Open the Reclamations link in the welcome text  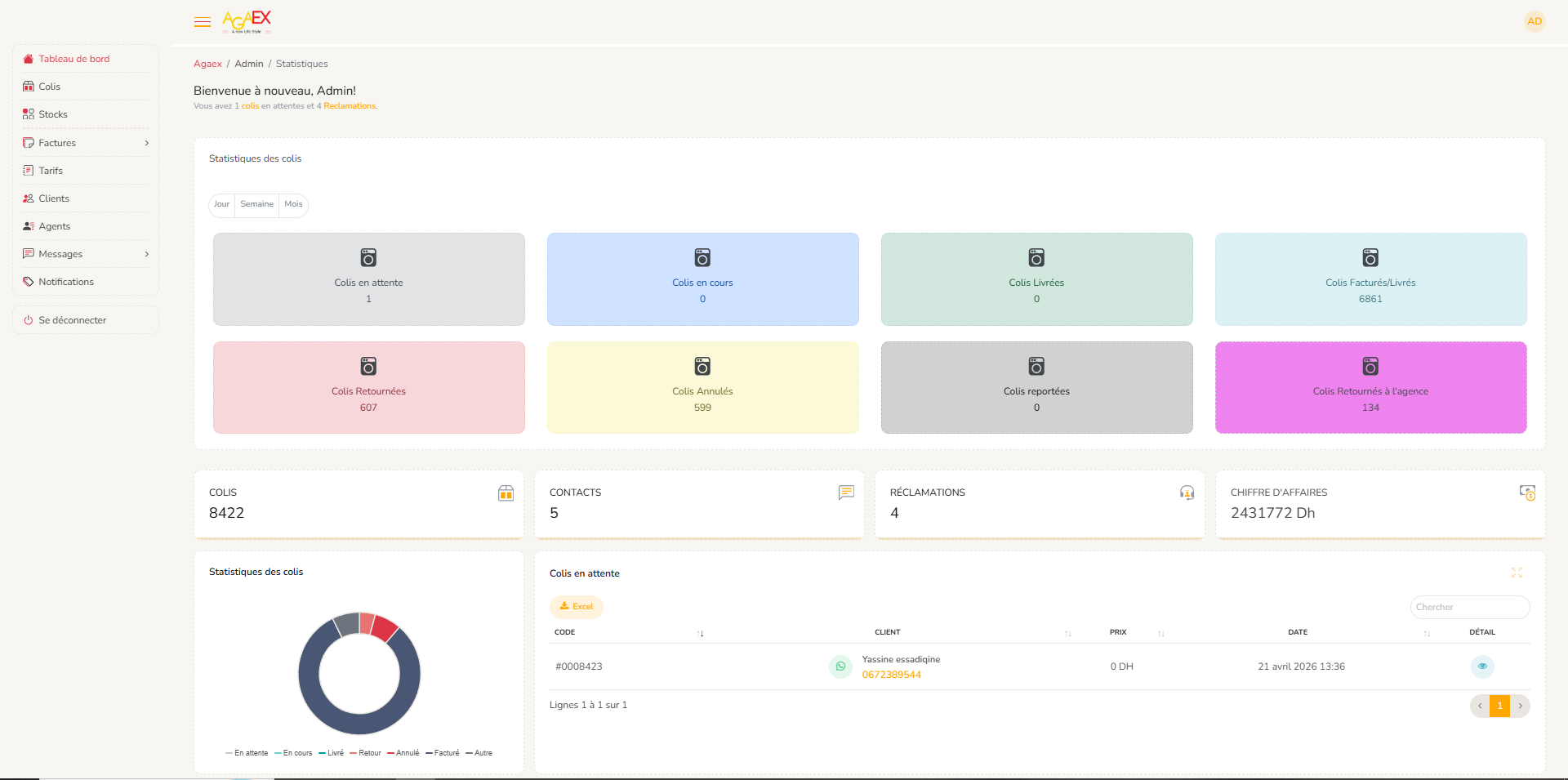coord(350,106)
